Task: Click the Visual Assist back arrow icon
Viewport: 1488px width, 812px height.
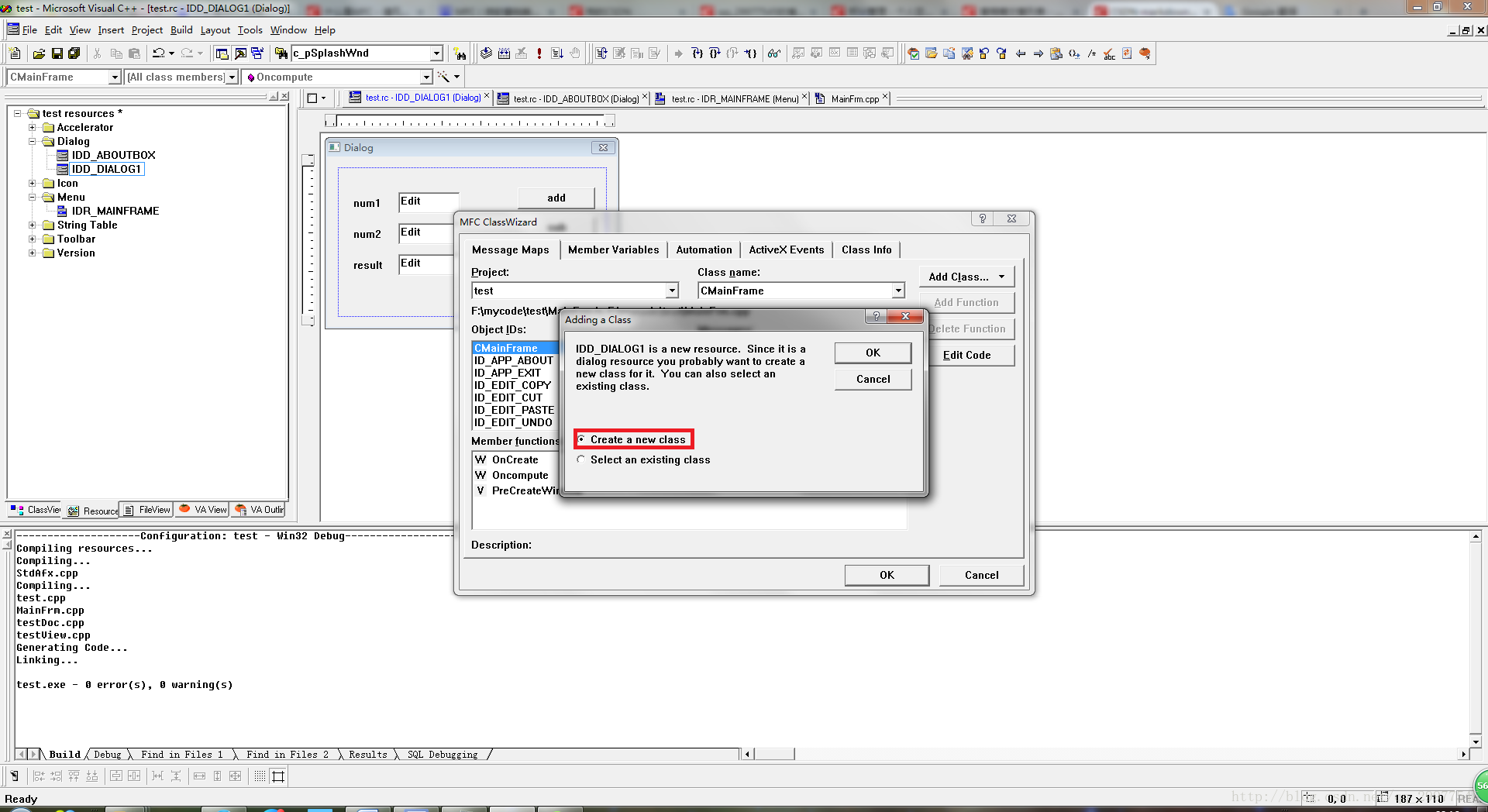Action: click(1021, 53)
